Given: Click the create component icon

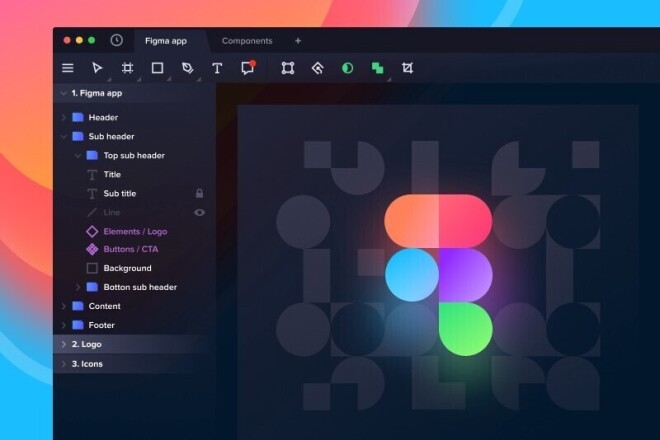Looking at the screenshot, I should [x=318, y=68].
